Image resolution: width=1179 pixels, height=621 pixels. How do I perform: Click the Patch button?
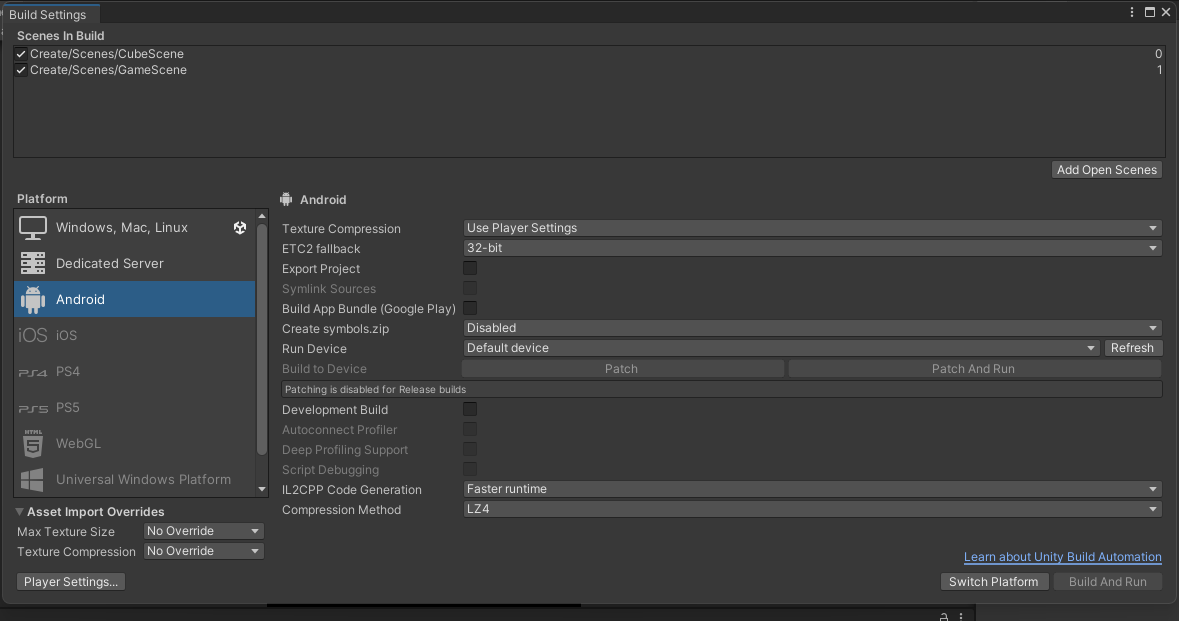click(x=622, y=368)
